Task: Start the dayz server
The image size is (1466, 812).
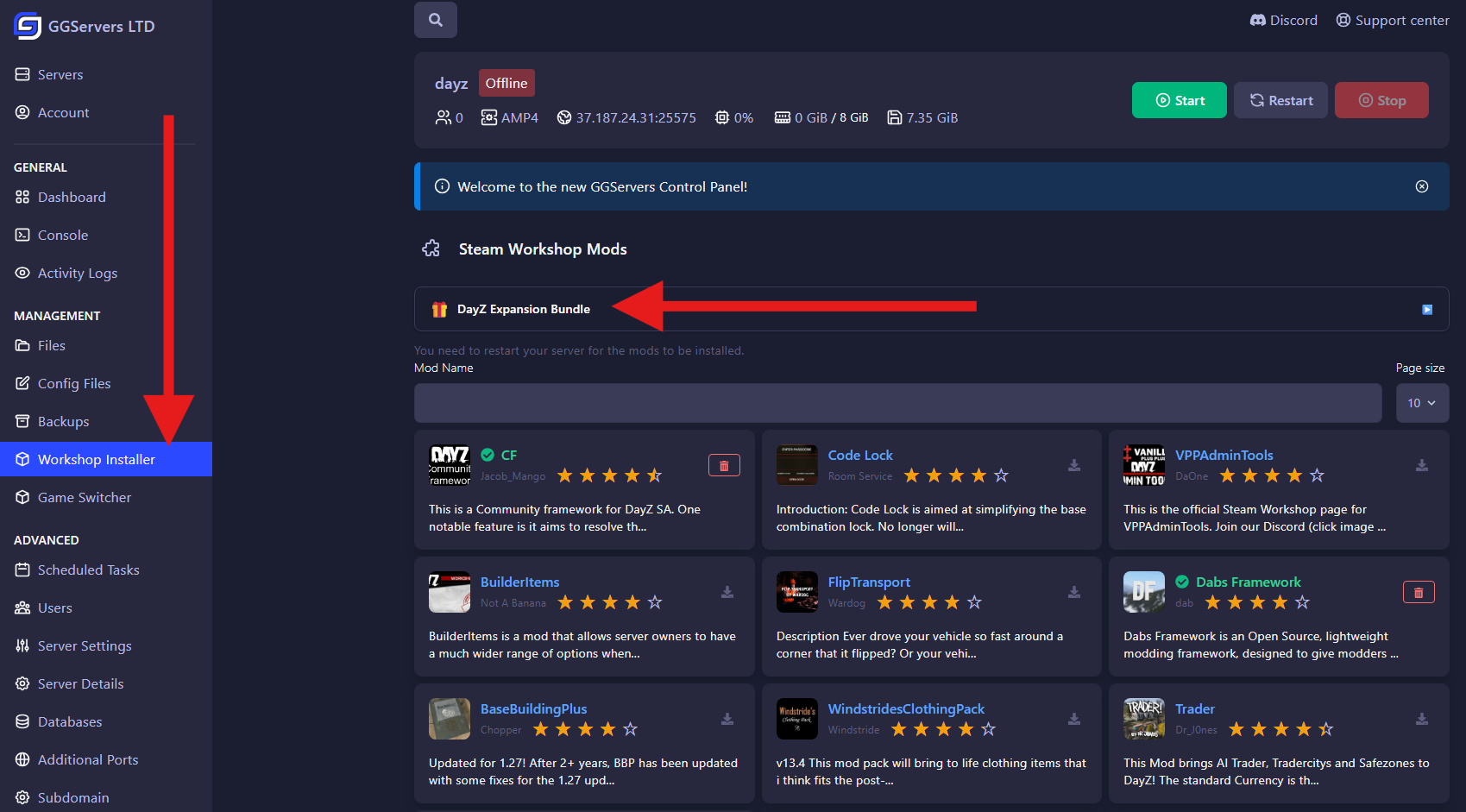Action: click(1179, 100)
